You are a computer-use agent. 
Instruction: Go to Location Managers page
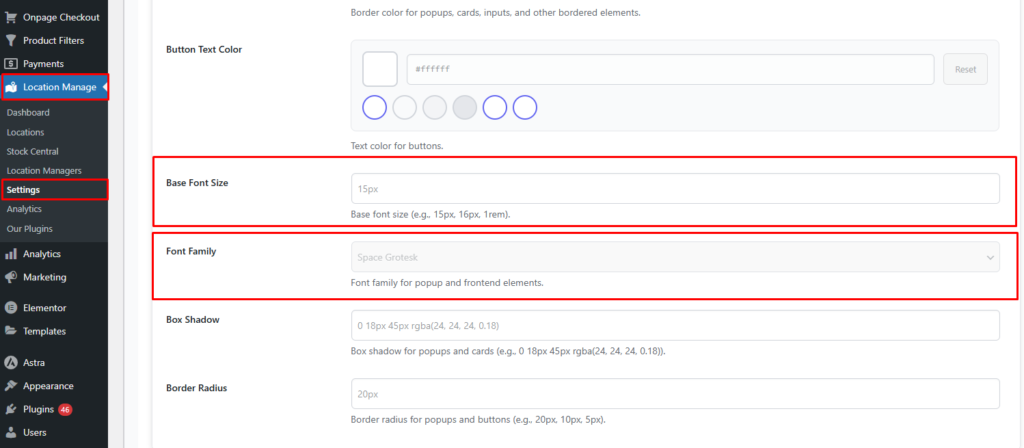tap(43, 171)
